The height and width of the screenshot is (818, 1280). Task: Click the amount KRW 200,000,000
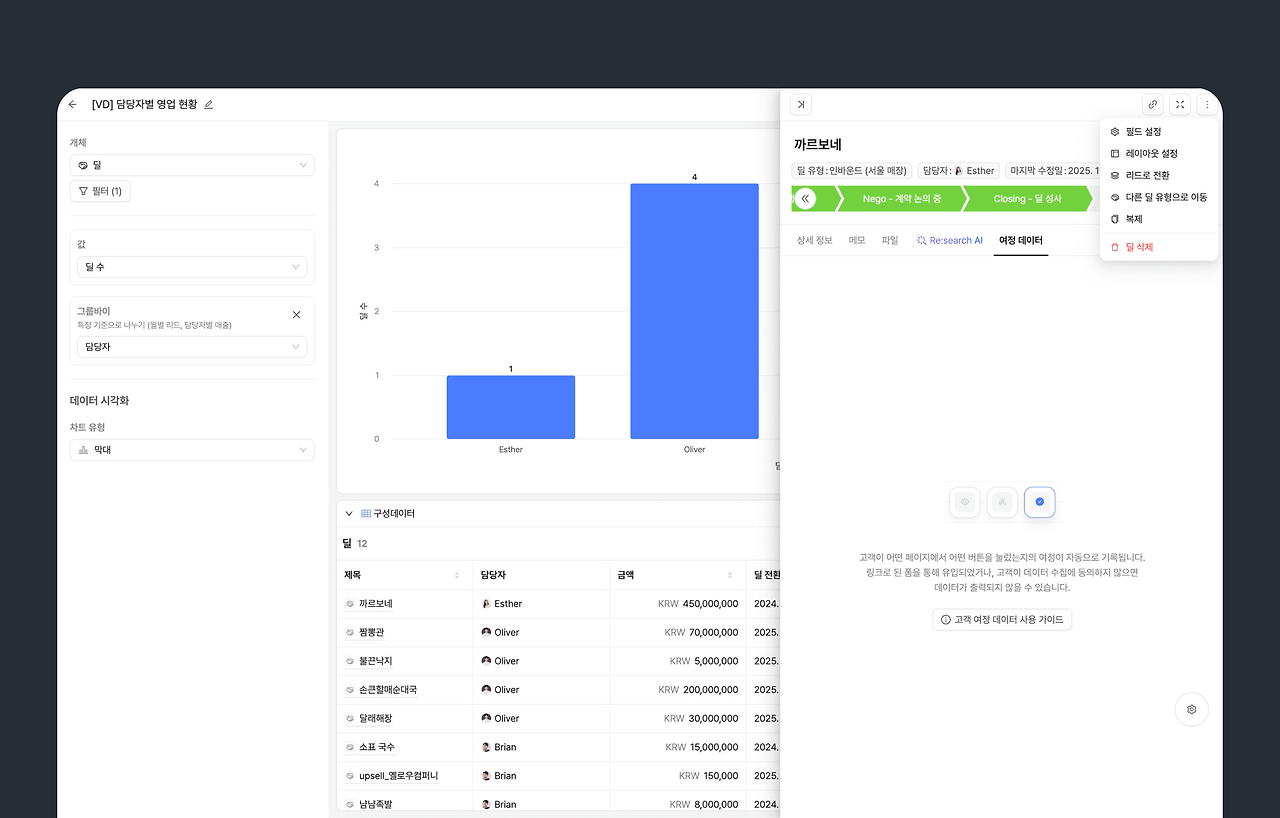698,690
